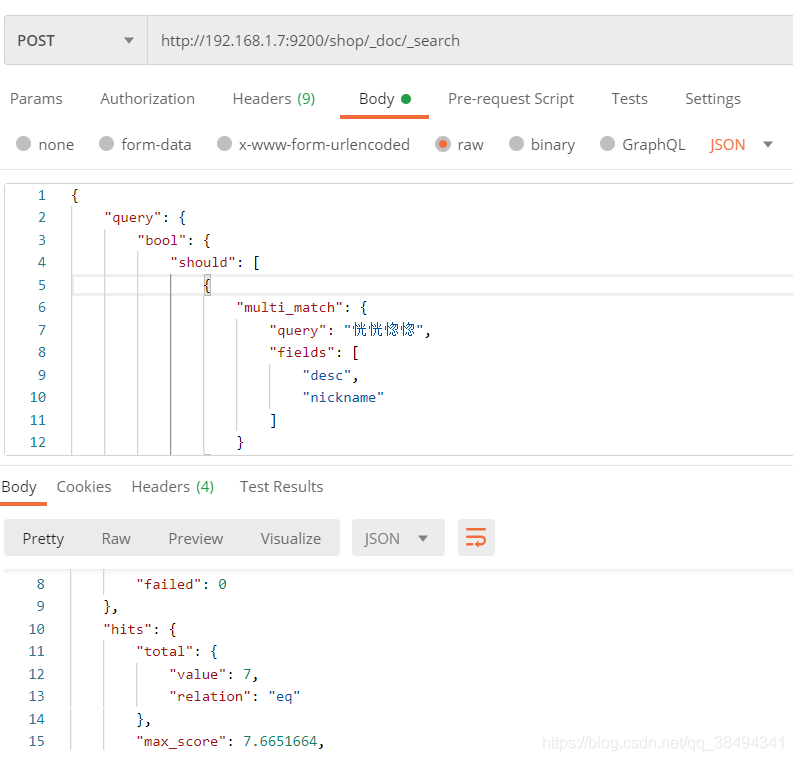This screenshot has width=793, height=761.
Task: Open the POST method dropdown
Action: (75, 41)
